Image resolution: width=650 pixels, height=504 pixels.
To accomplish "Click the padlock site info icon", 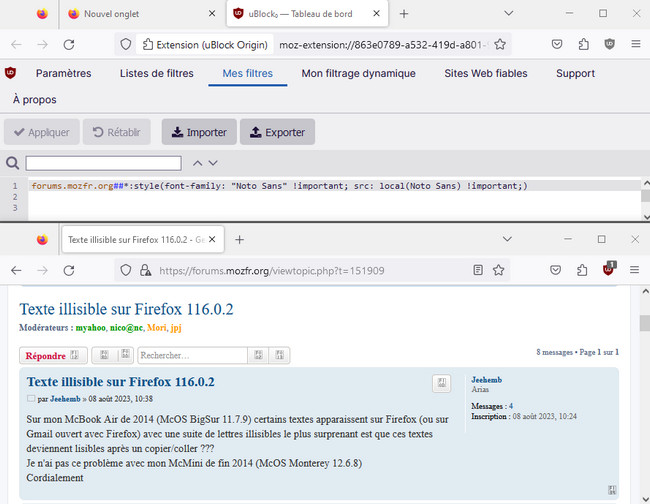I will pos(145,271).
